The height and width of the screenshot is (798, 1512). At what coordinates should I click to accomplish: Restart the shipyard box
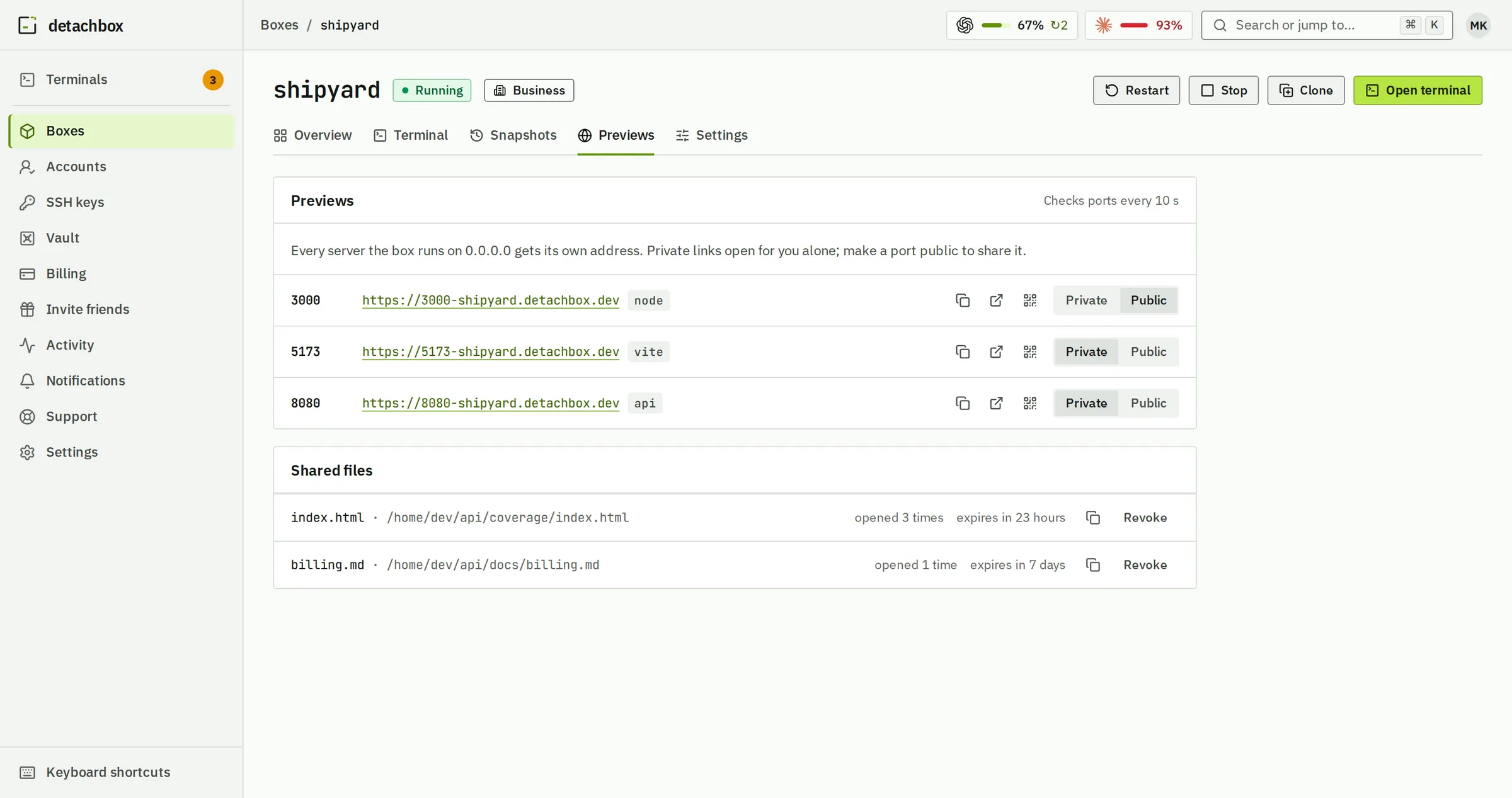tap(1137, 91)
